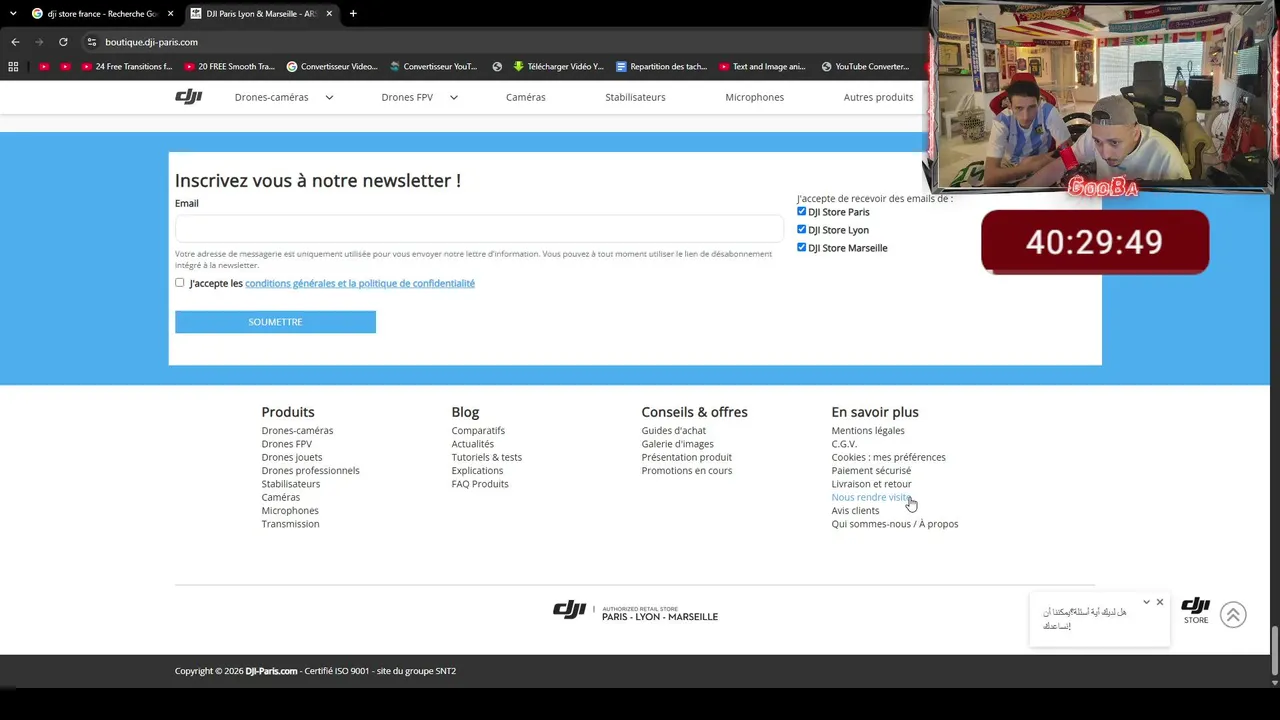Uncheck the DJI Store Paris checkbox
The height and width of the screenshot is (720, 1280).
(x=801, y=212)
